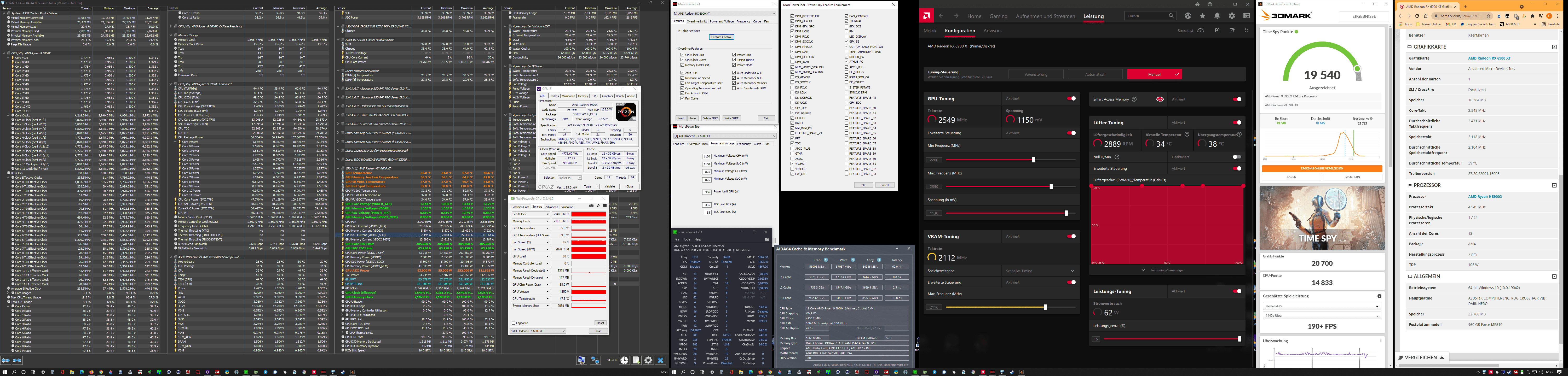The width and height of the screenshot is (1568, 376).
Task: Go back with Radeon Software back arrow
Action: [941, 16]
